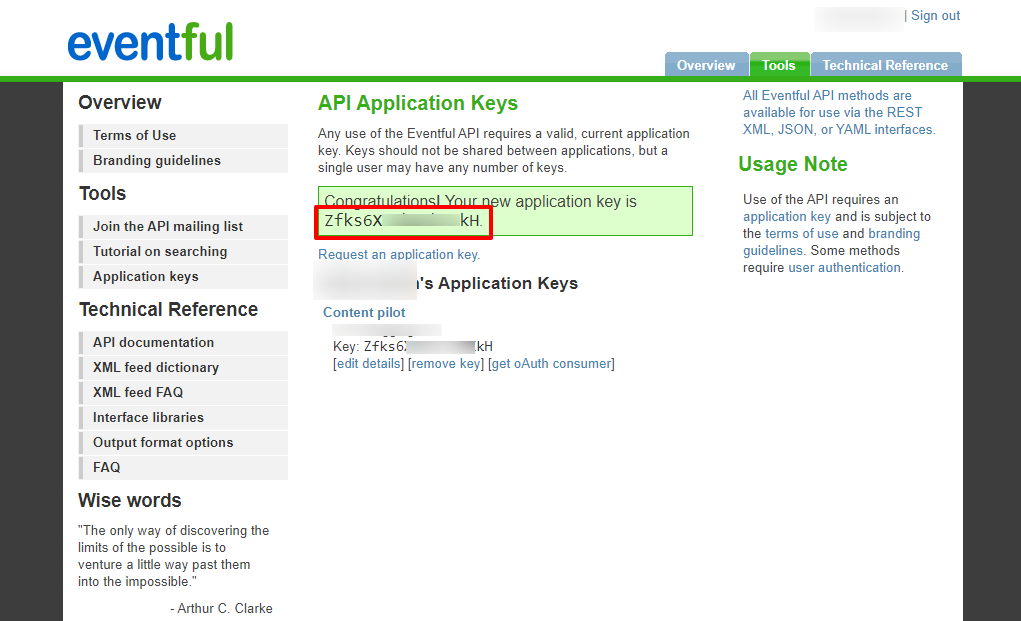Click the Sign out link
The image size is (1021, 621).
pos(935,16)
